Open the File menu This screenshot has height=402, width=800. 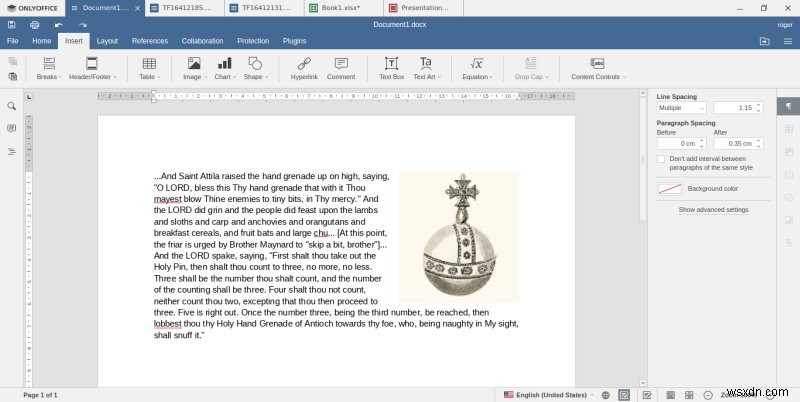pos(13,41)
